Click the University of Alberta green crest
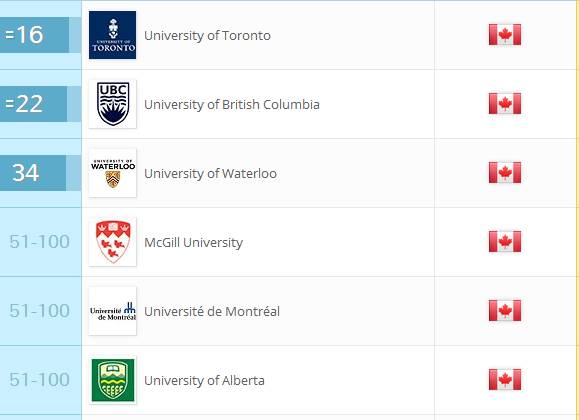Screen dimensions: 579x420 pos(113,380)
